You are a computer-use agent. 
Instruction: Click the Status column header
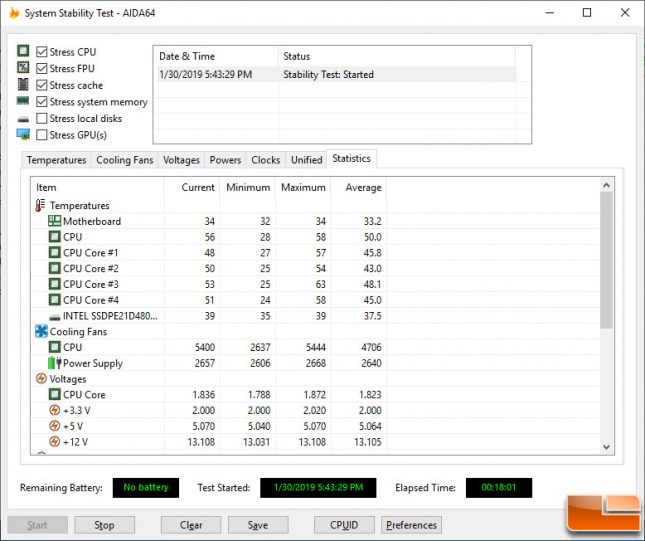(x=397, y=56)
